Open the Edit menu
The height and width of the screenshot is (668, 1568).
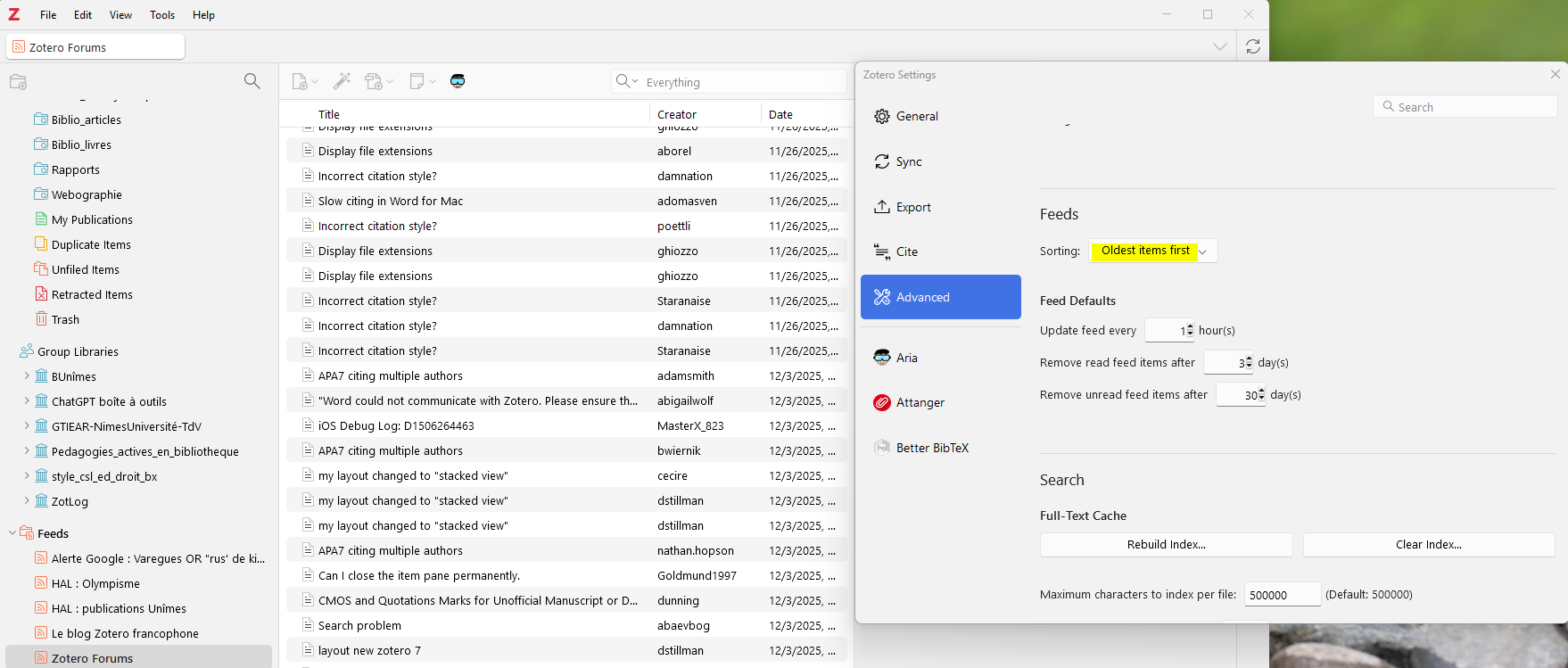(83, 14)
